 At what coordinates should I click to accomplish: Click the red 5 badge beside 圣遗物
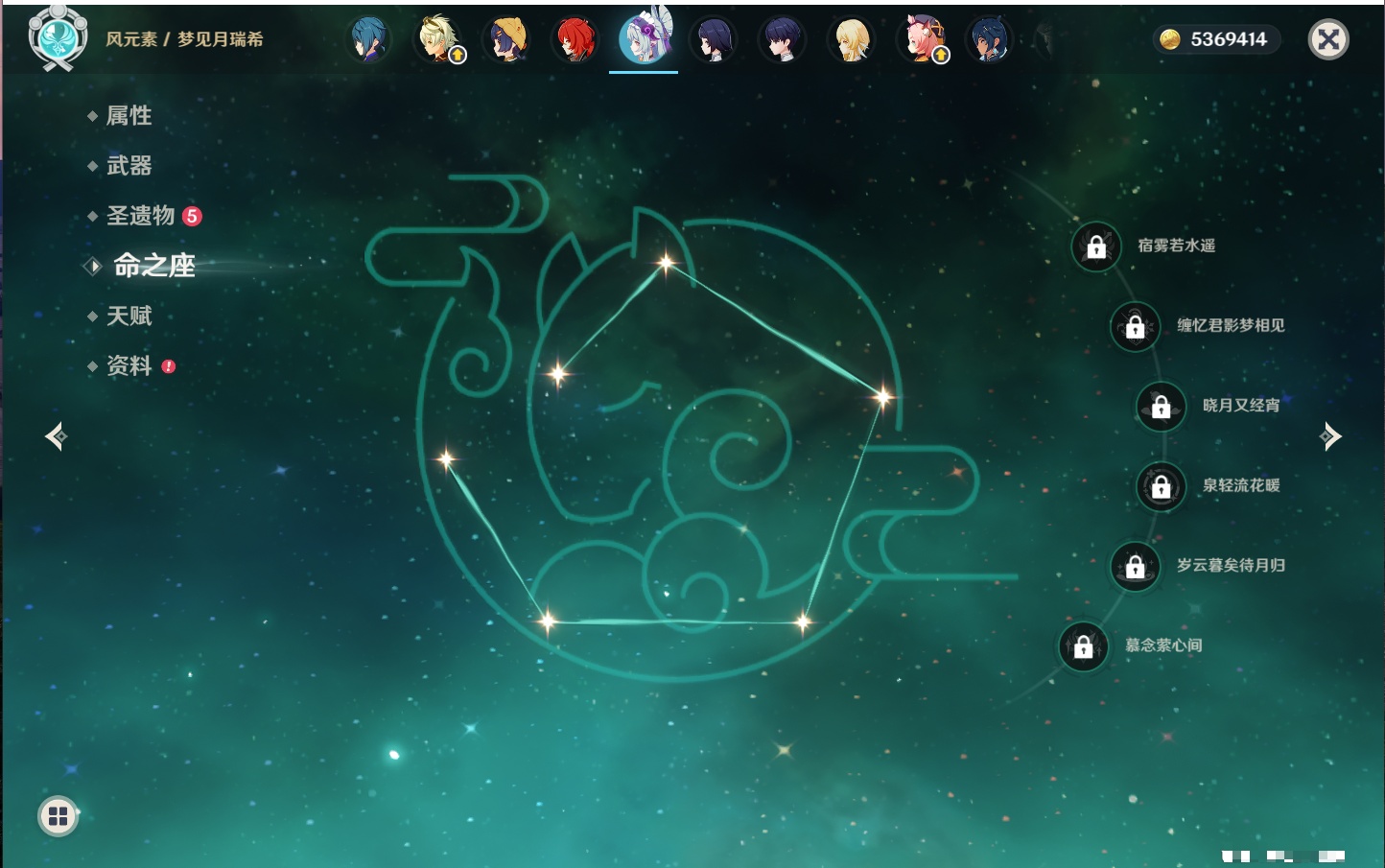(192, 216)
